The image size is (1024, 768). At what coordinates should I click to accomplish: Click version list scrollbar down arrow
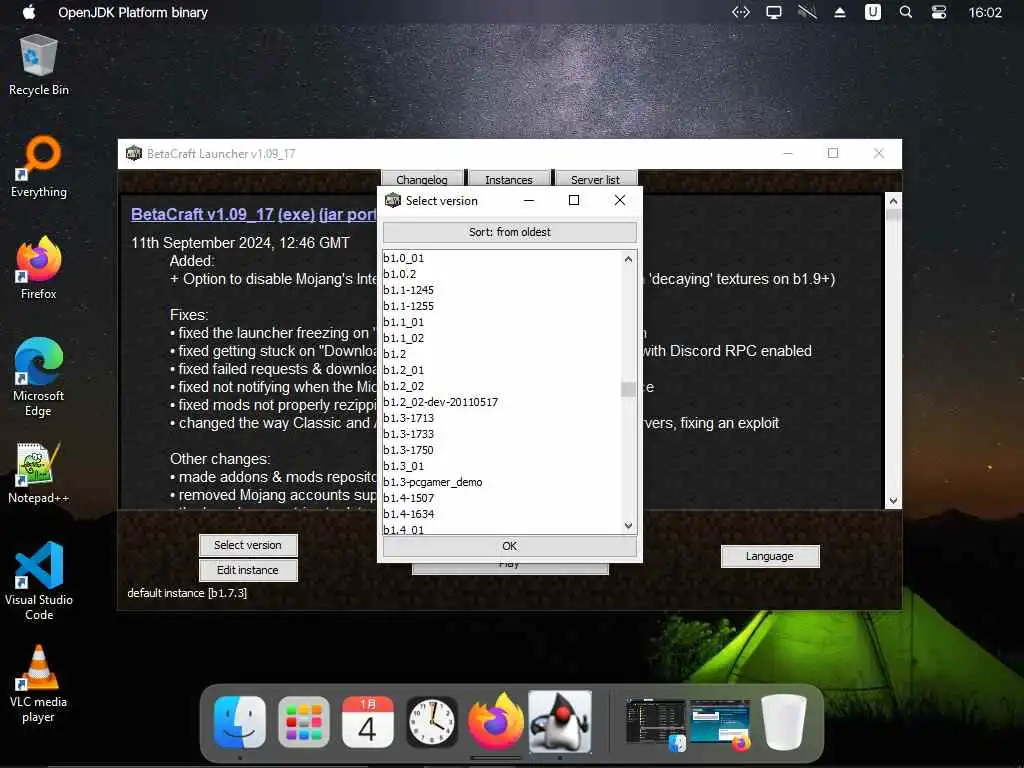click(x=628, y=526)
